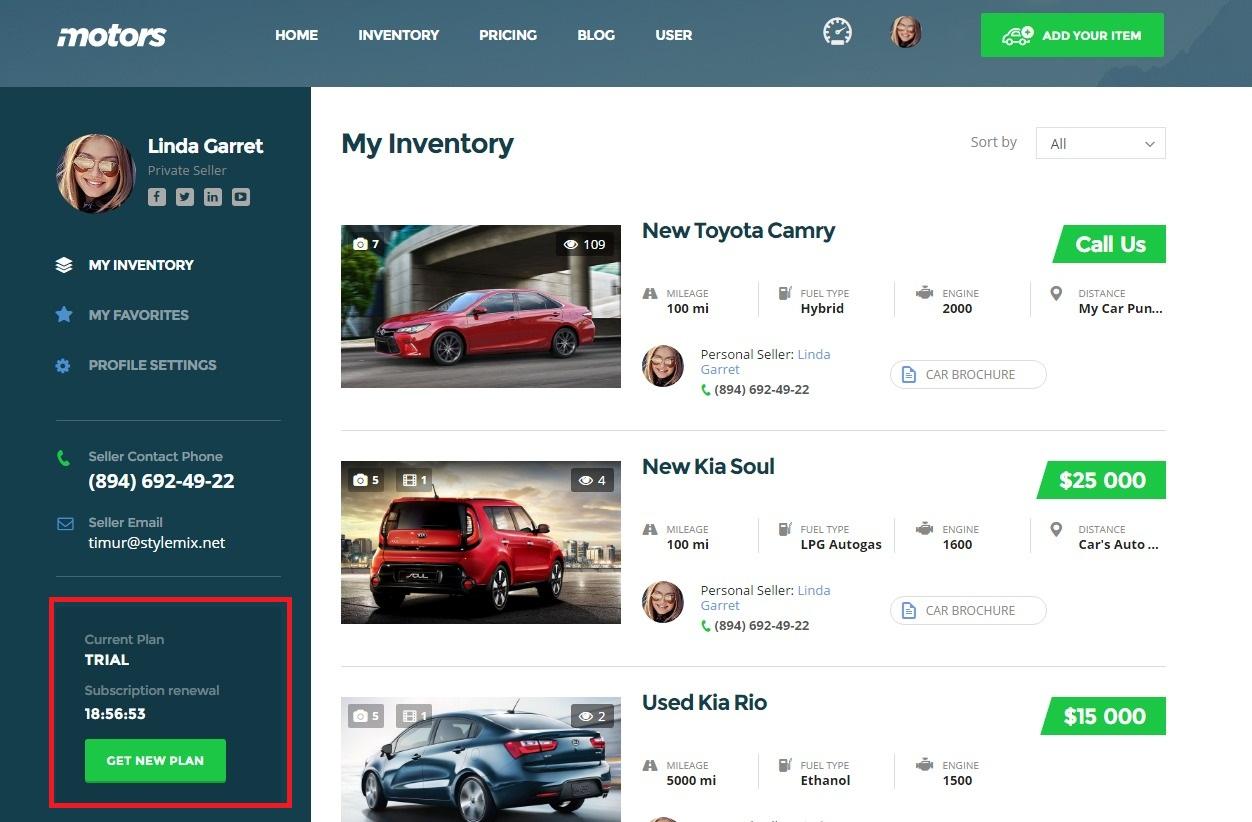
Task: Click the green phone icon beside Seller Contact Phone
Action: (x=64, y=458)
